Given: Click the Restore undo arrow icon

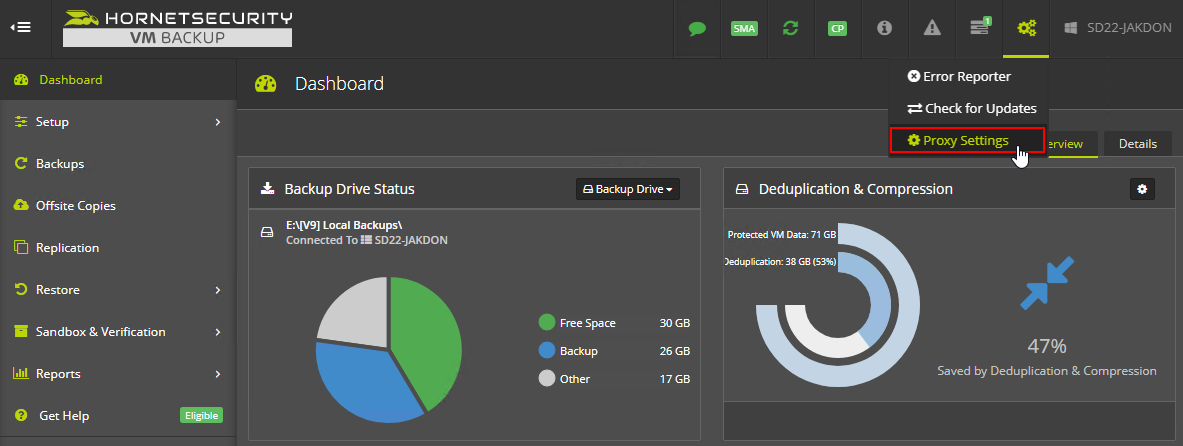Looking at the screenshot, I should click(21, 290).
